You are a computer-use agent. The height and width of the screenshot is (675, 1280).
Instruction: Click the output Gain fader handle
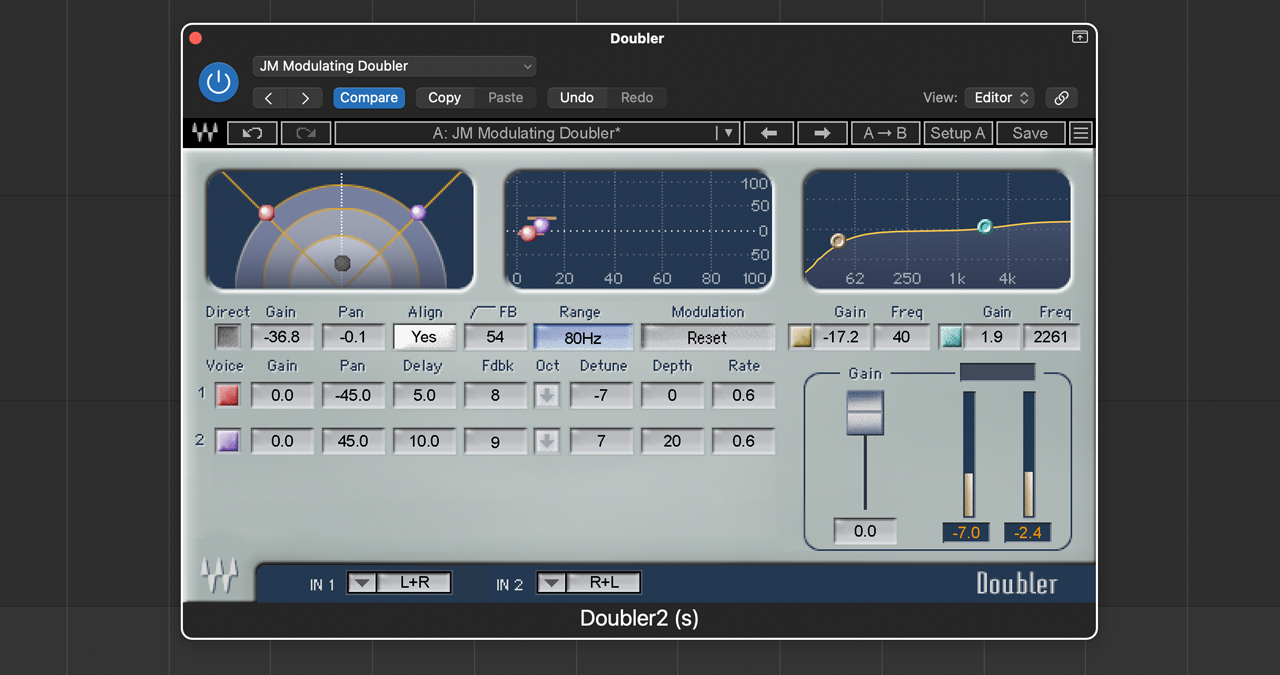pos(865,412)
